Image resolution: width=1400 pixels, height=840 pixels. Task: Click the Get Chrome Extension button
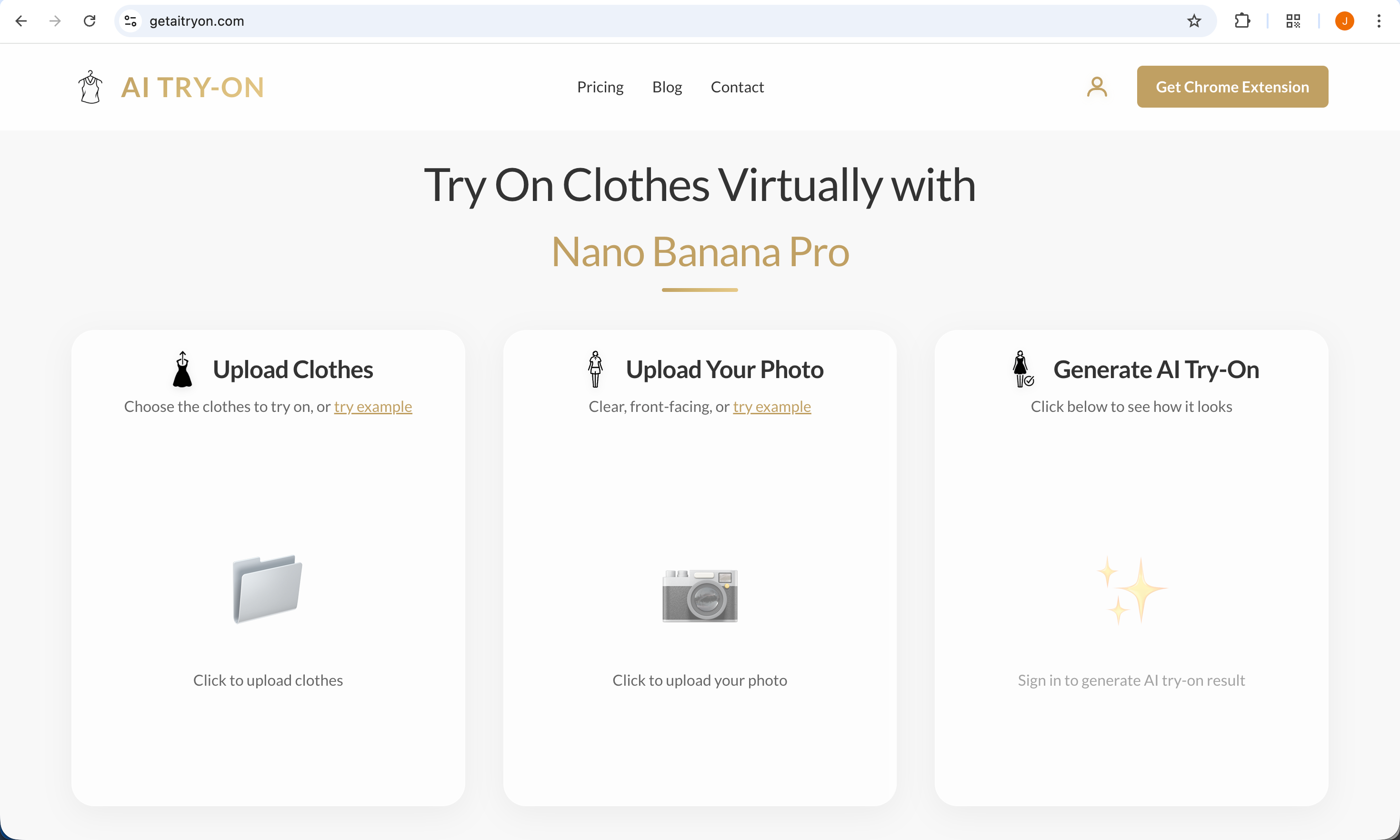click(1232, 86)
